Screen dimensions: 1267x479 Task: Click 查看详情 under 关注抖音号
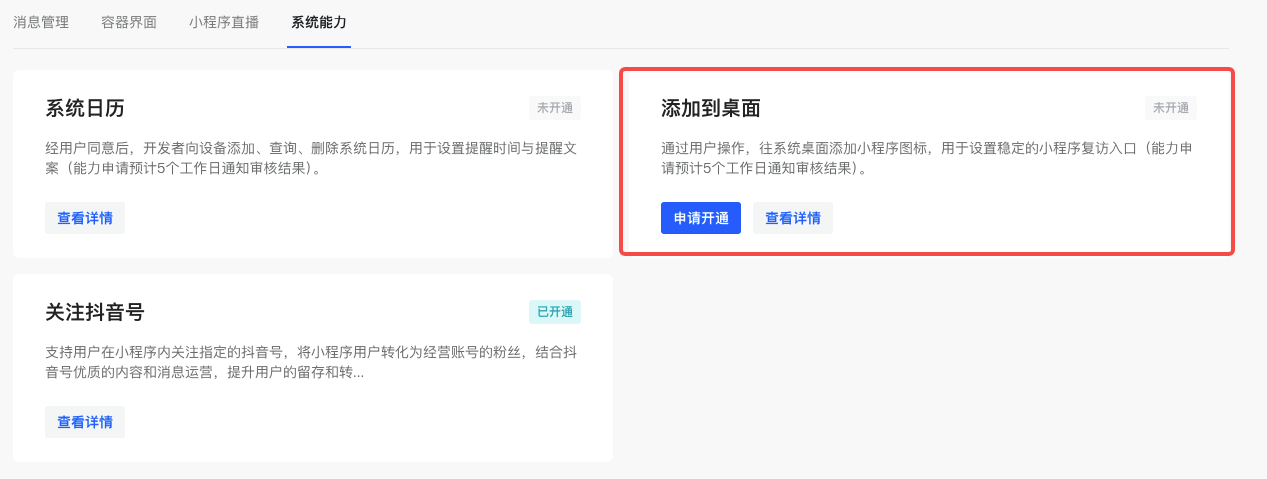[x=85, y=422]
